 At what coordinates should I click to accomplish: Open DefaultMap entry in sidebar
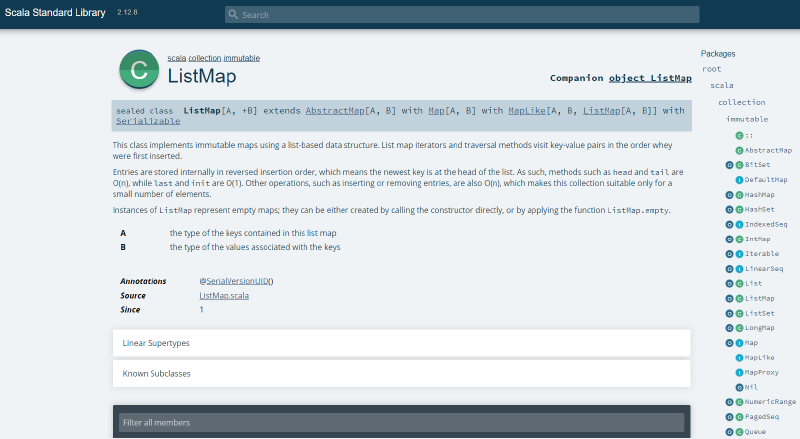(x=766, y=180)
